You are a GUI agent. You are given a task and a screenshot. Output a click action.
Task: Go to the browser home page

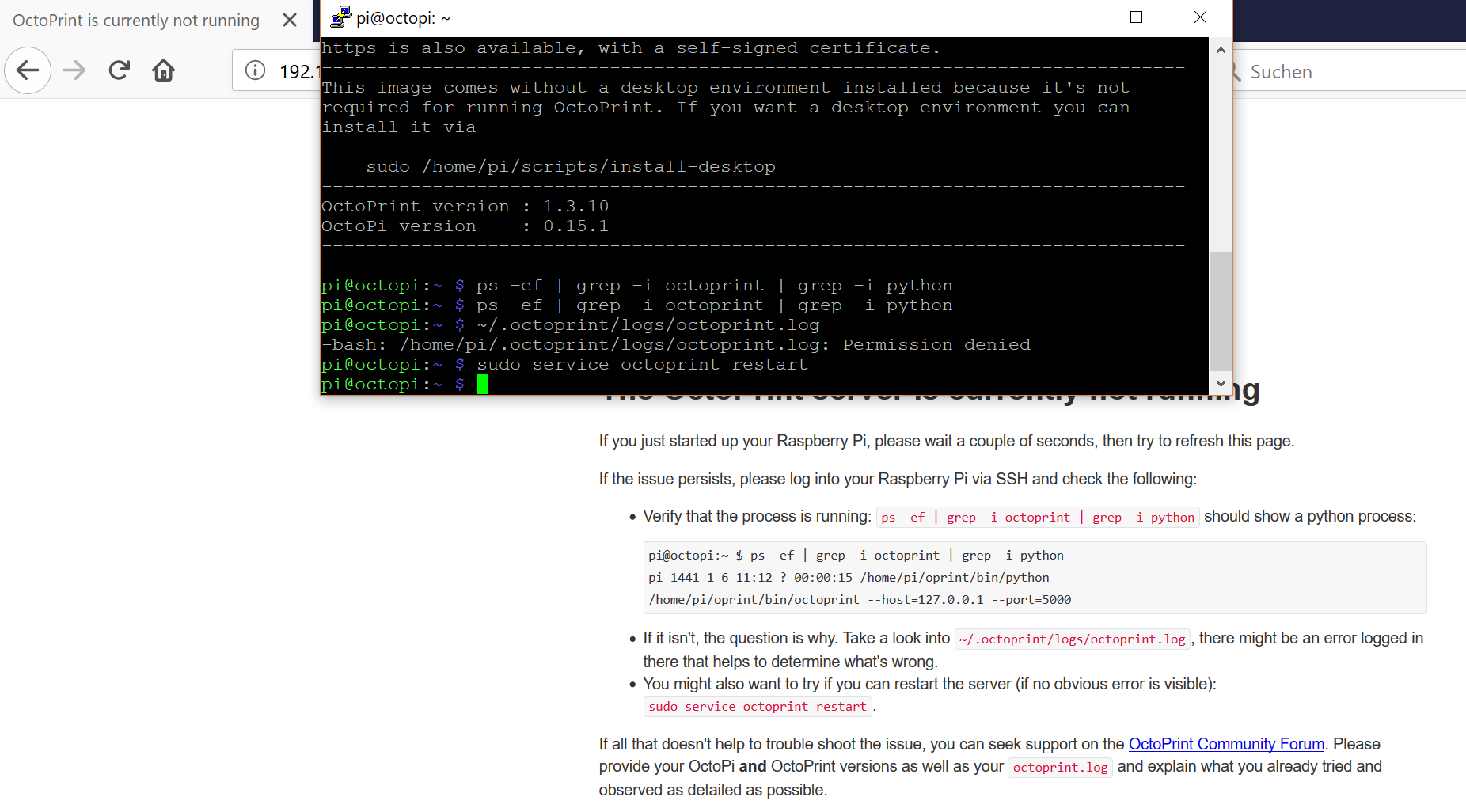point(164,70)
